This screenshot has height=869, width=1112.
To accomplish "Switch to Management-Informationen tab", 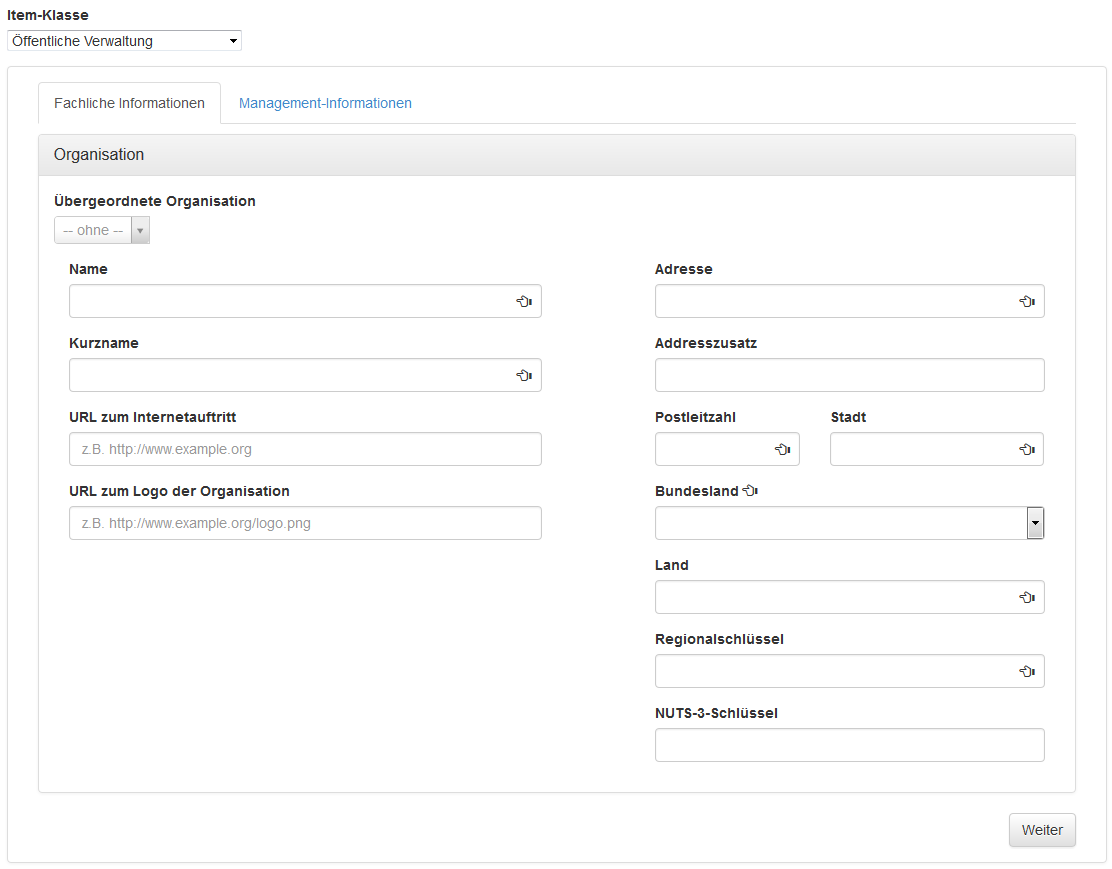I will click(325, 103).
